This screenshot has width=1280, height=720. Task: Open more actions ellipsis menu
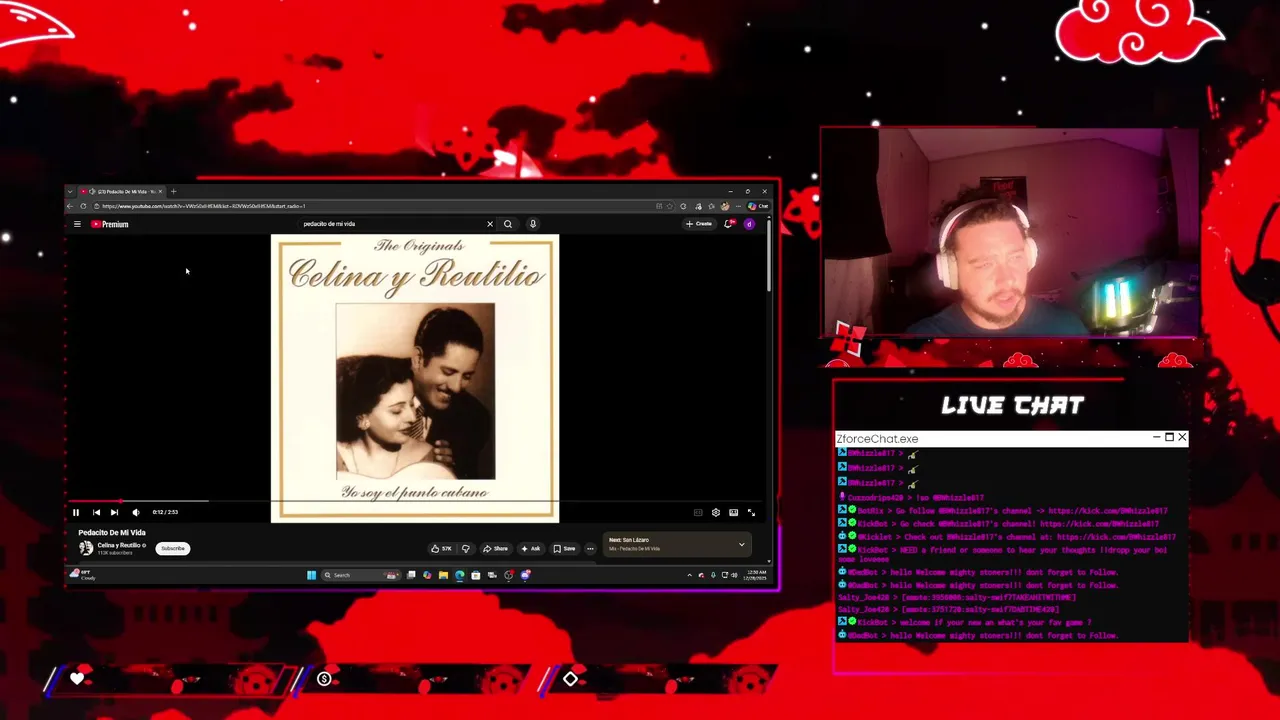tap(590, 548)
